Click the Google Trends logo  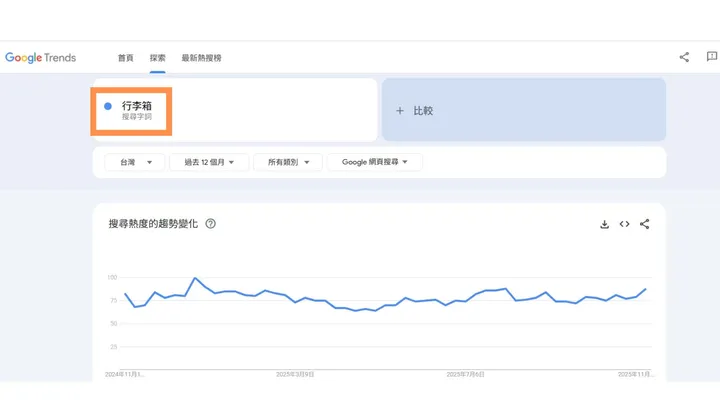[40, 58]
